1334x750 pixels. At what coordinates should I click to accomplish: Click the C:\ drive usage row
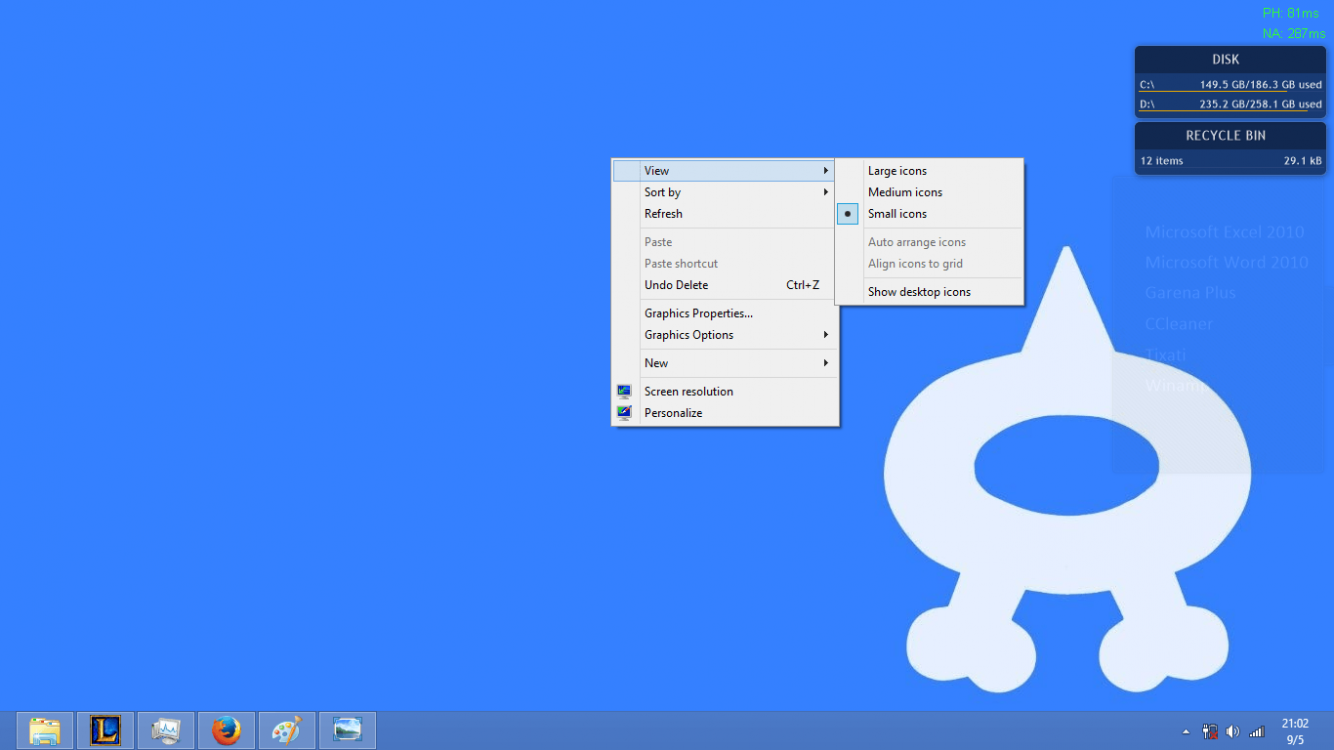(x=1230, y=85)
